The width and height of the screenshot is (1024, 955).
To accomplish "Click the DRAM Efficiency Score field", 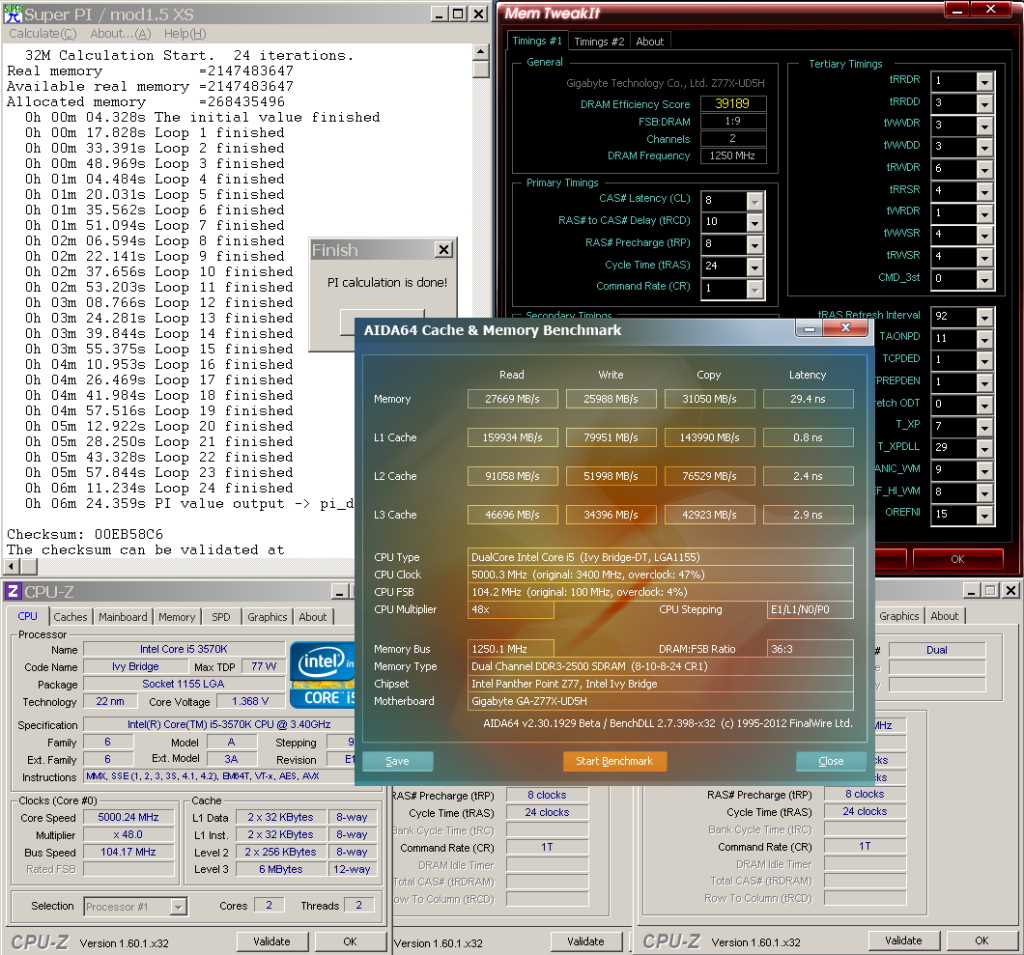I will (739, 104).
